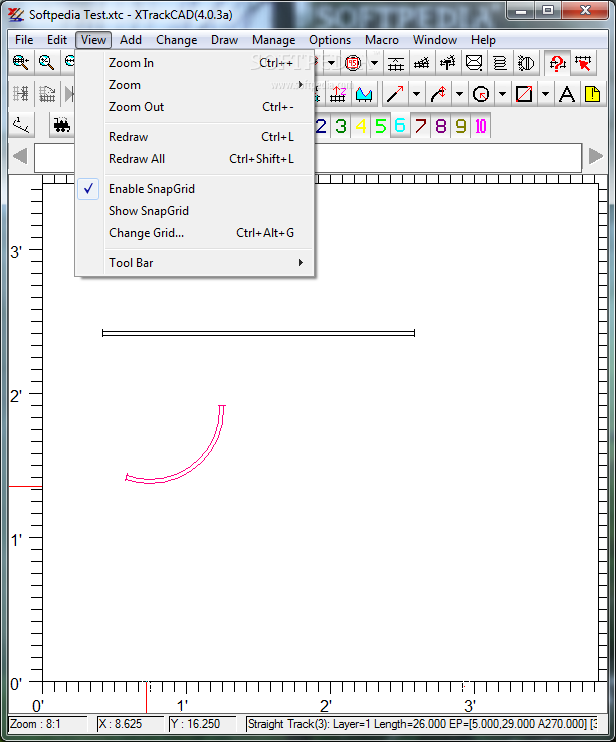This screenshot has height=742, width=616.
Task: Open the File menu
Action: [x=24, y=40]
